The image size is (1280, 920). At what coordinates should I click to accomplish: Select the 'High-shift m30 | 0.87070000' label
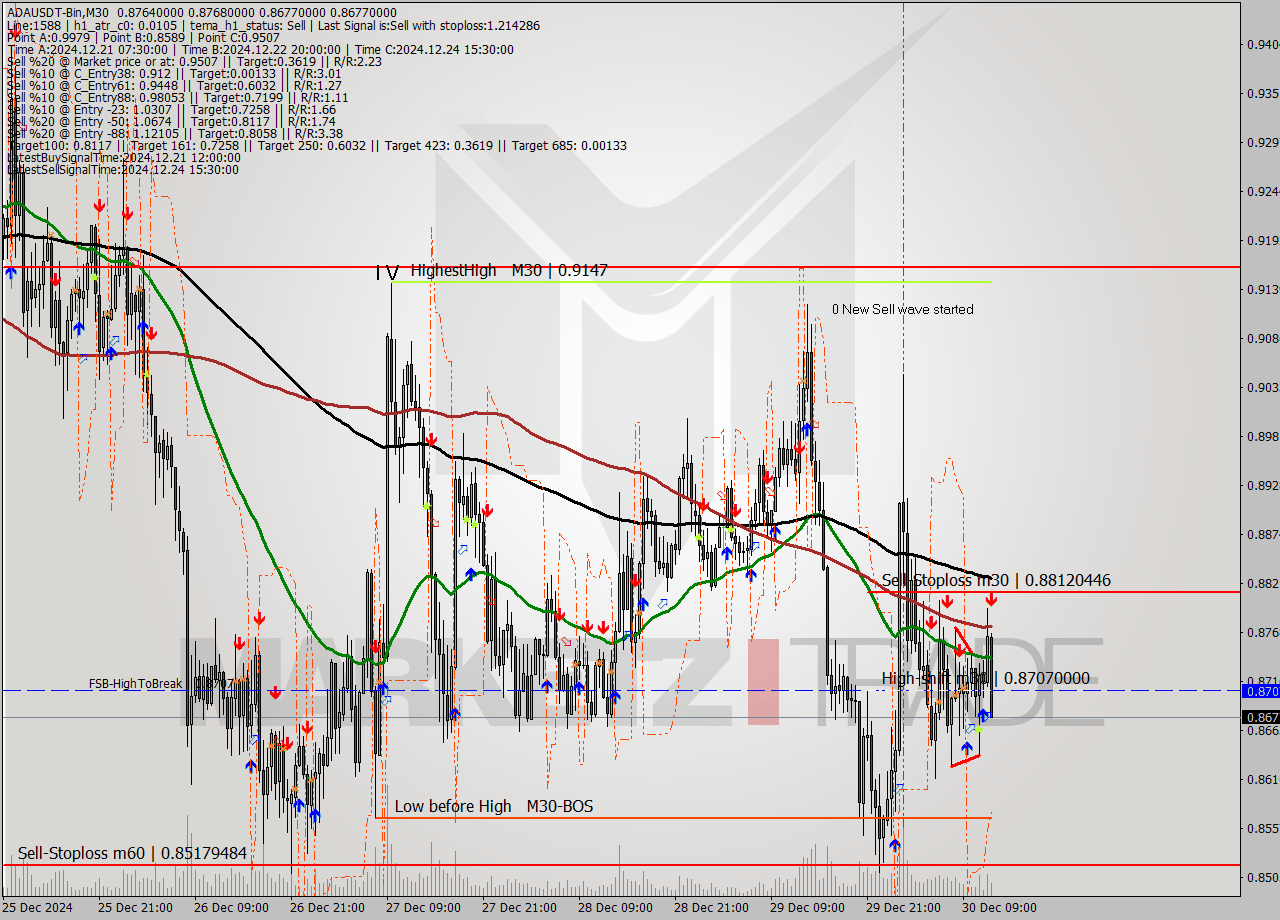(x=986, y=678)
